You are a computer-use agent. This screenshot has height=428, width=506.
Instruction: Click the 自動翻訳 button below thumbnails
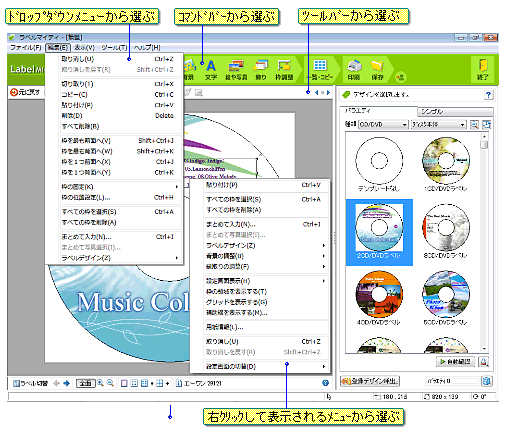tap(455, 361)
